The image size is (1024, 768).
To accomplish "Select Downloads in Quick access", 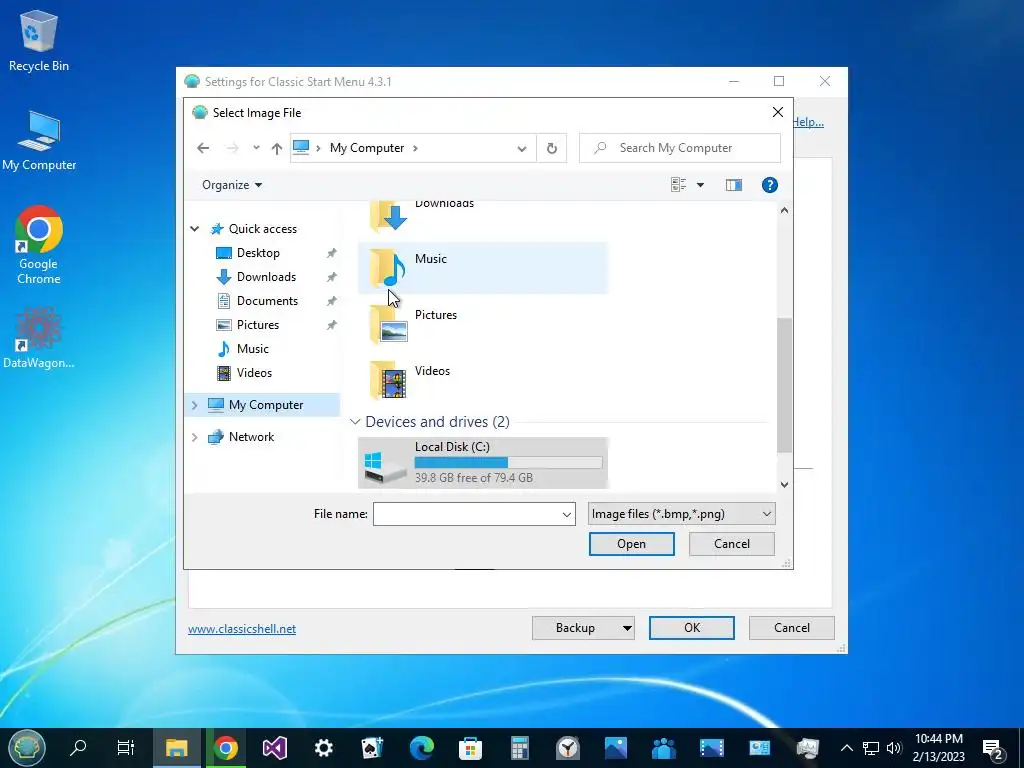I will coord(266,277).
